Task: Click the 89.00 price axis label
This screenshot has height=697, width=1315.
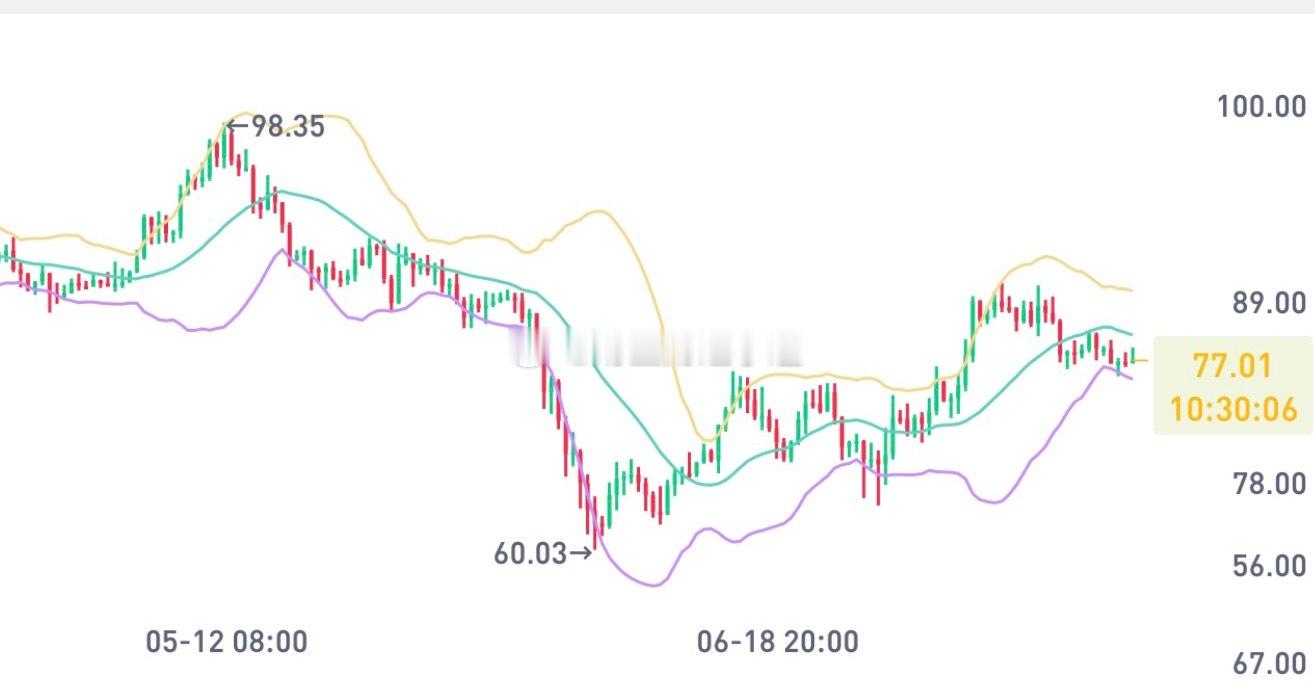Action: [x=1270, y=303]
